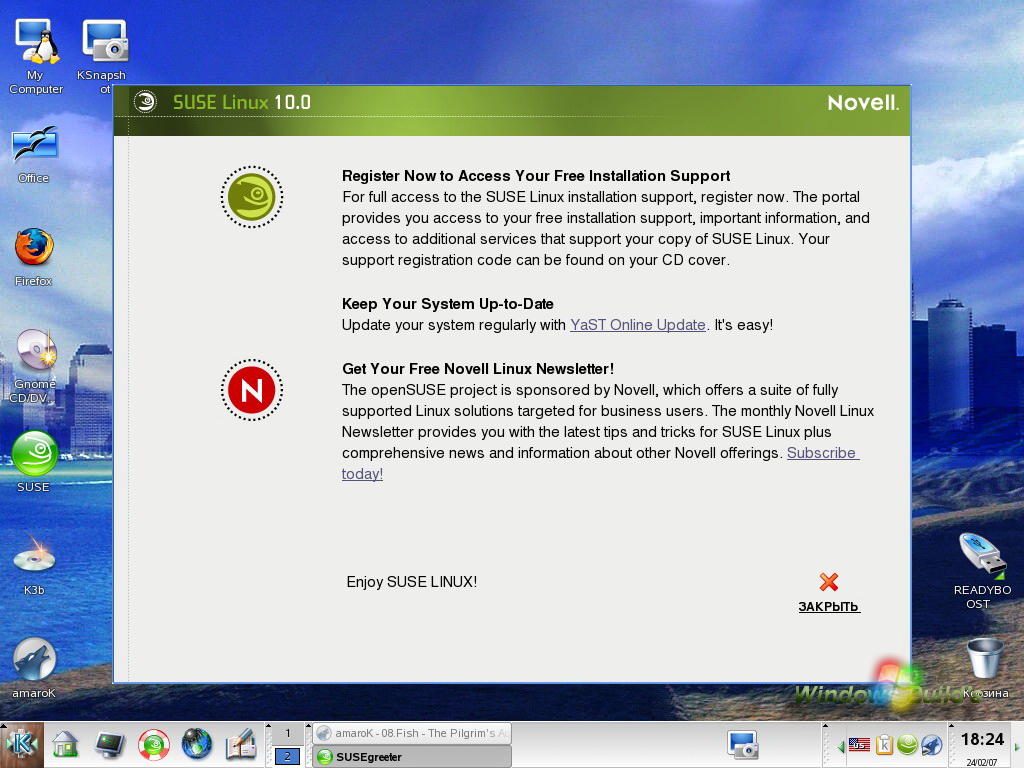1024x768 pixels.
Task: Open the K menu launcher
Action: 22,744
